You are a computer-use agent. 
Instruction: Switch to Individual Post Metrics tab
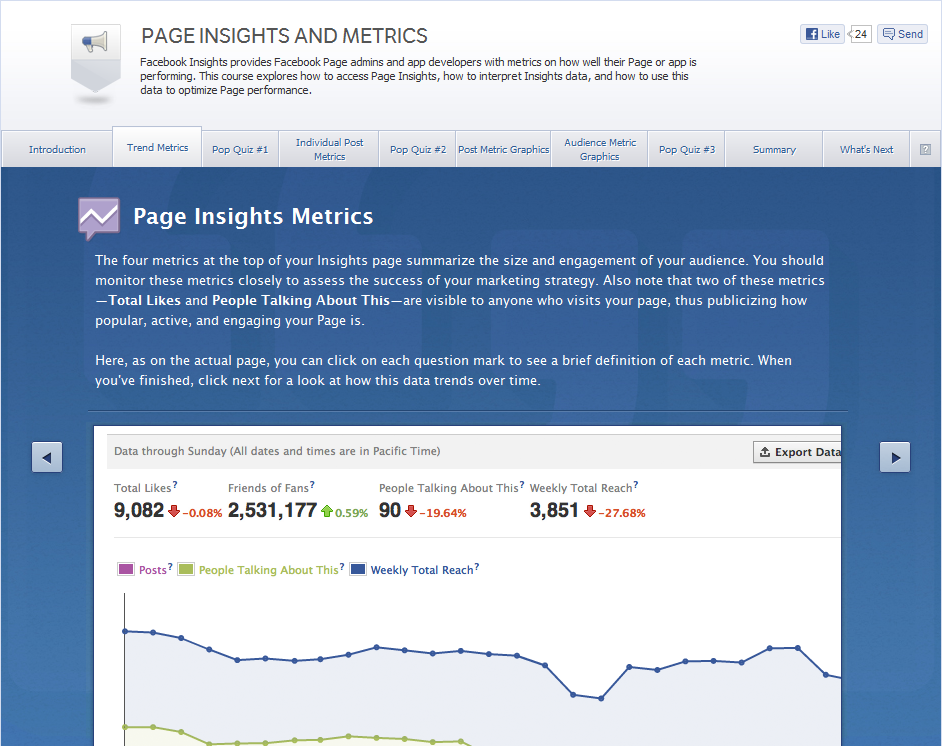329,149
